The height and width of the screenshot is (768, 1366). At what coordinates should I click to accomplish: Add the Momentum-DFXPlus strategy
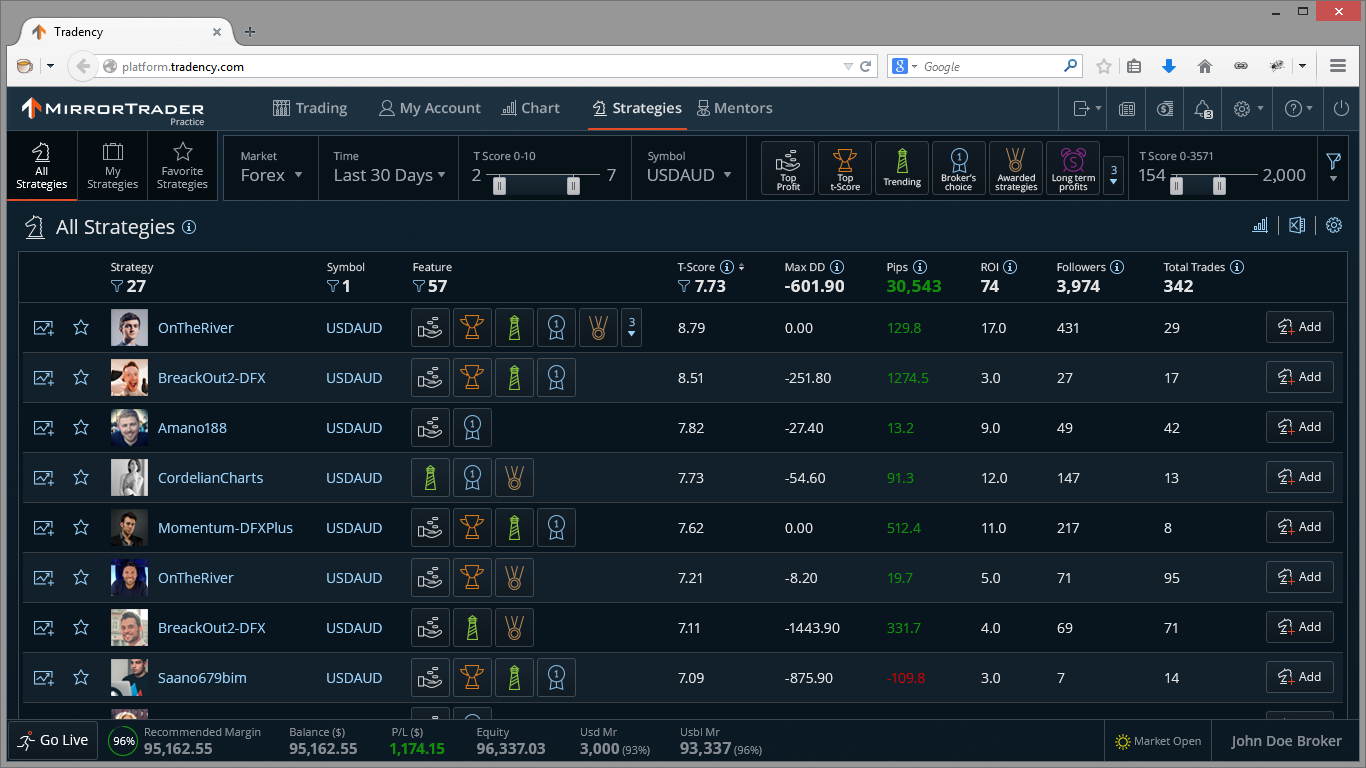1299,527
